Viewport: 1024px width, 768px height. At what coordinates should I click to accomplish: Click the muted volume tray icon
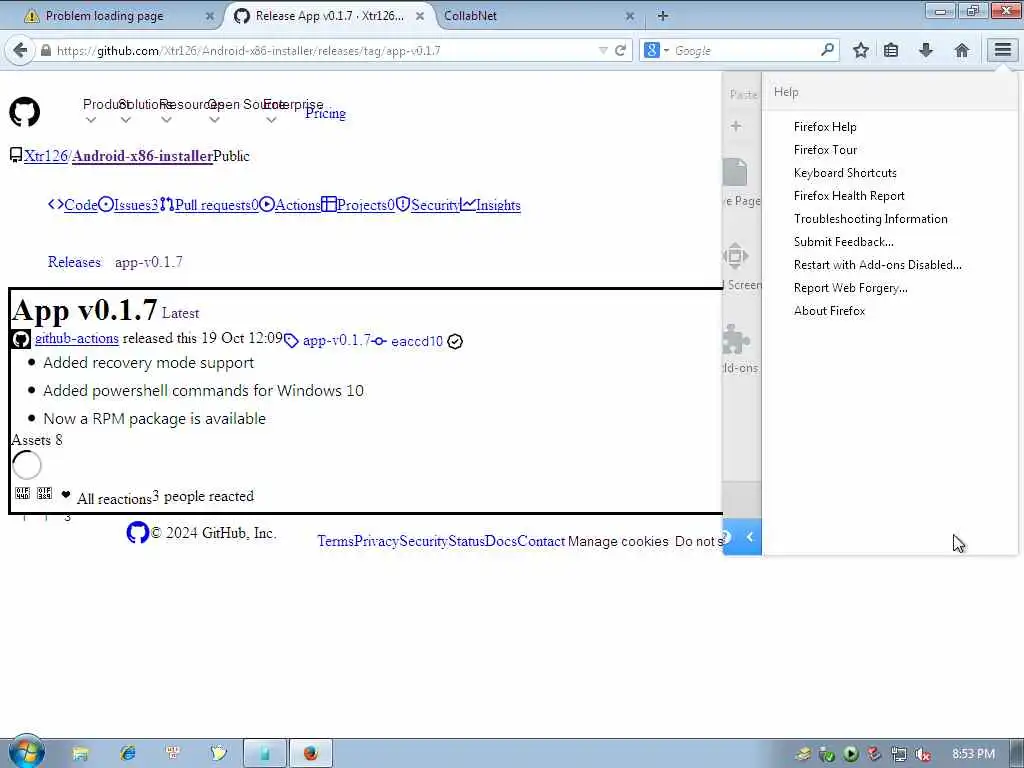(x=922, y=754)
